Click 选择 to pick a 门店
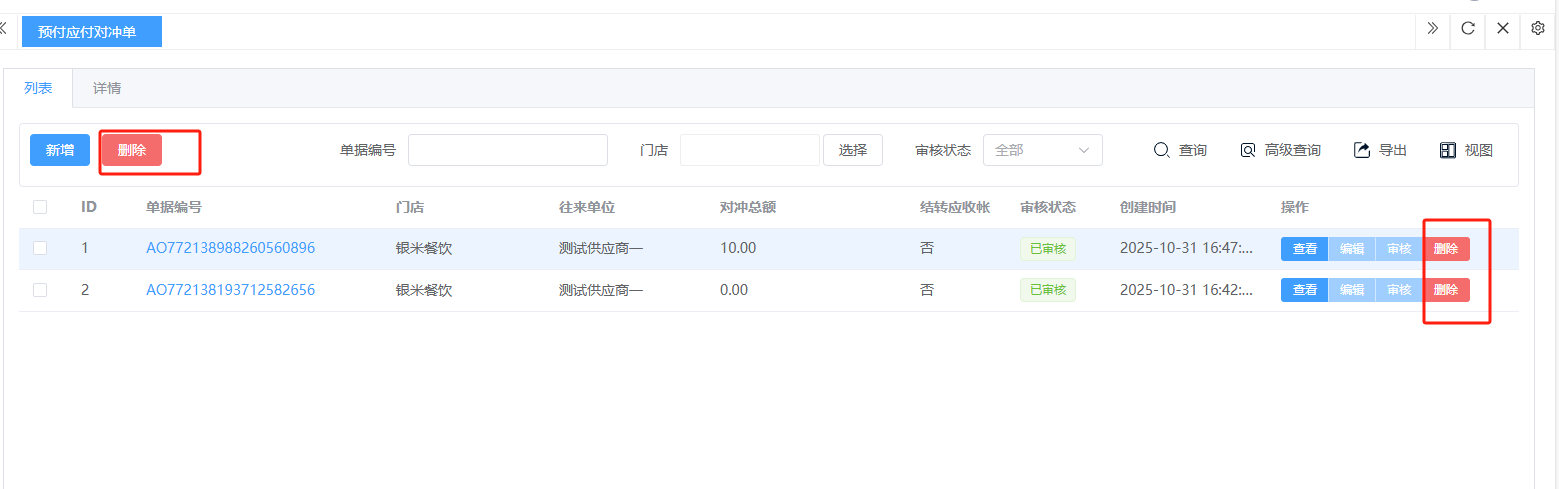This screenshot has width=1559, height=489. [852, 150]
